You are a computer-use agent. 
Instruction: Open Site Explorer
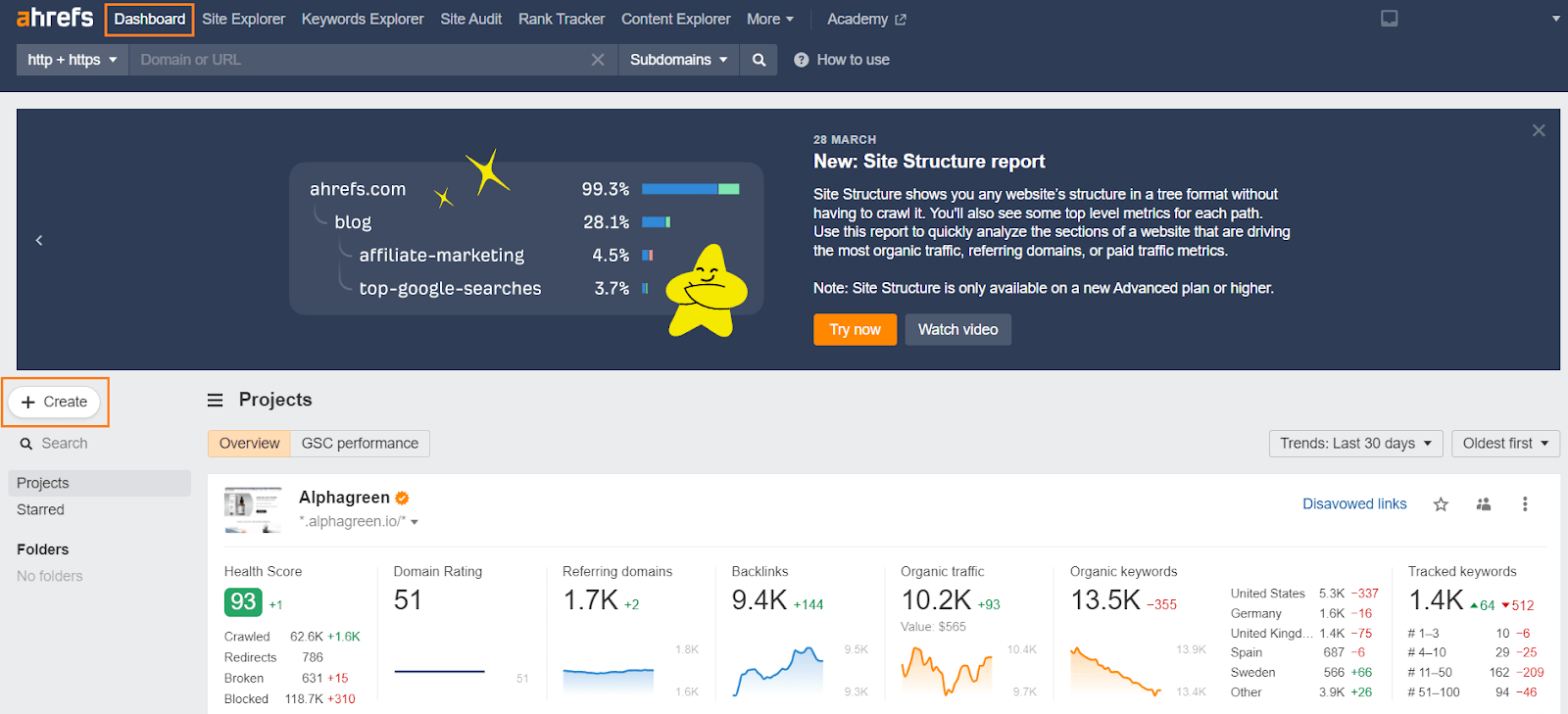pyautogui.click(x=243, y=19)
